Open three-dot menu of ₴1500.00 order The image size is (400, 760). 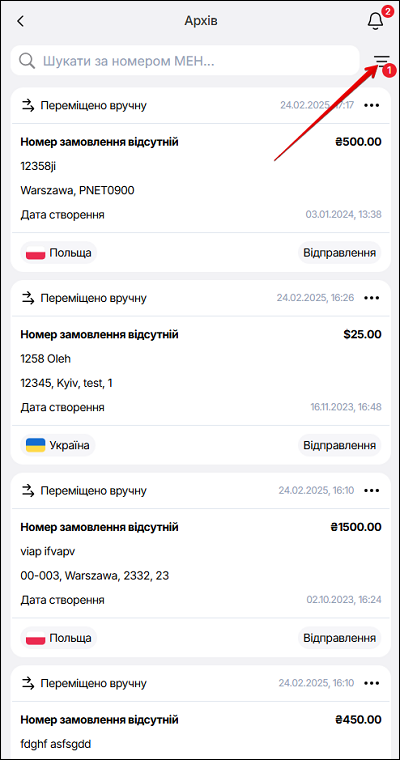pos(372,491)
